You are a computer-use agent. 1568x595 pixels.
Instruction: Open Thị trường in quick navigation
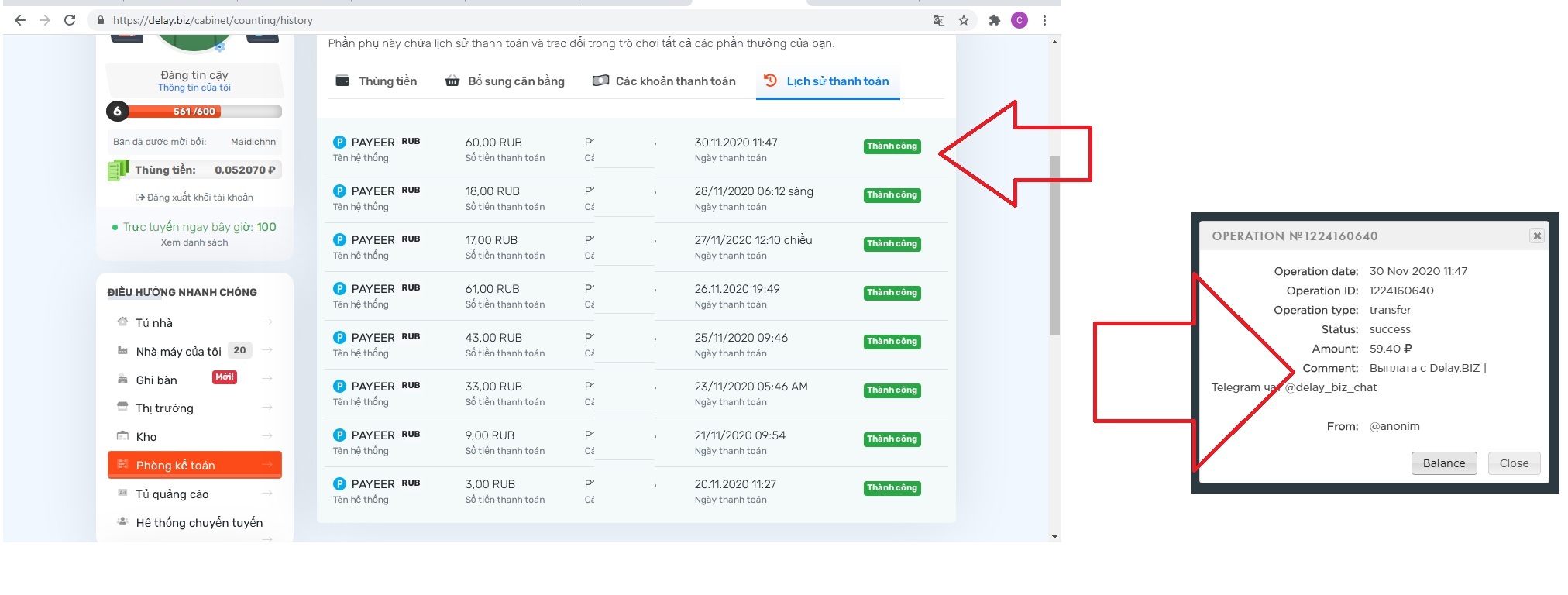pyautogui.click(x=164, y=408)
